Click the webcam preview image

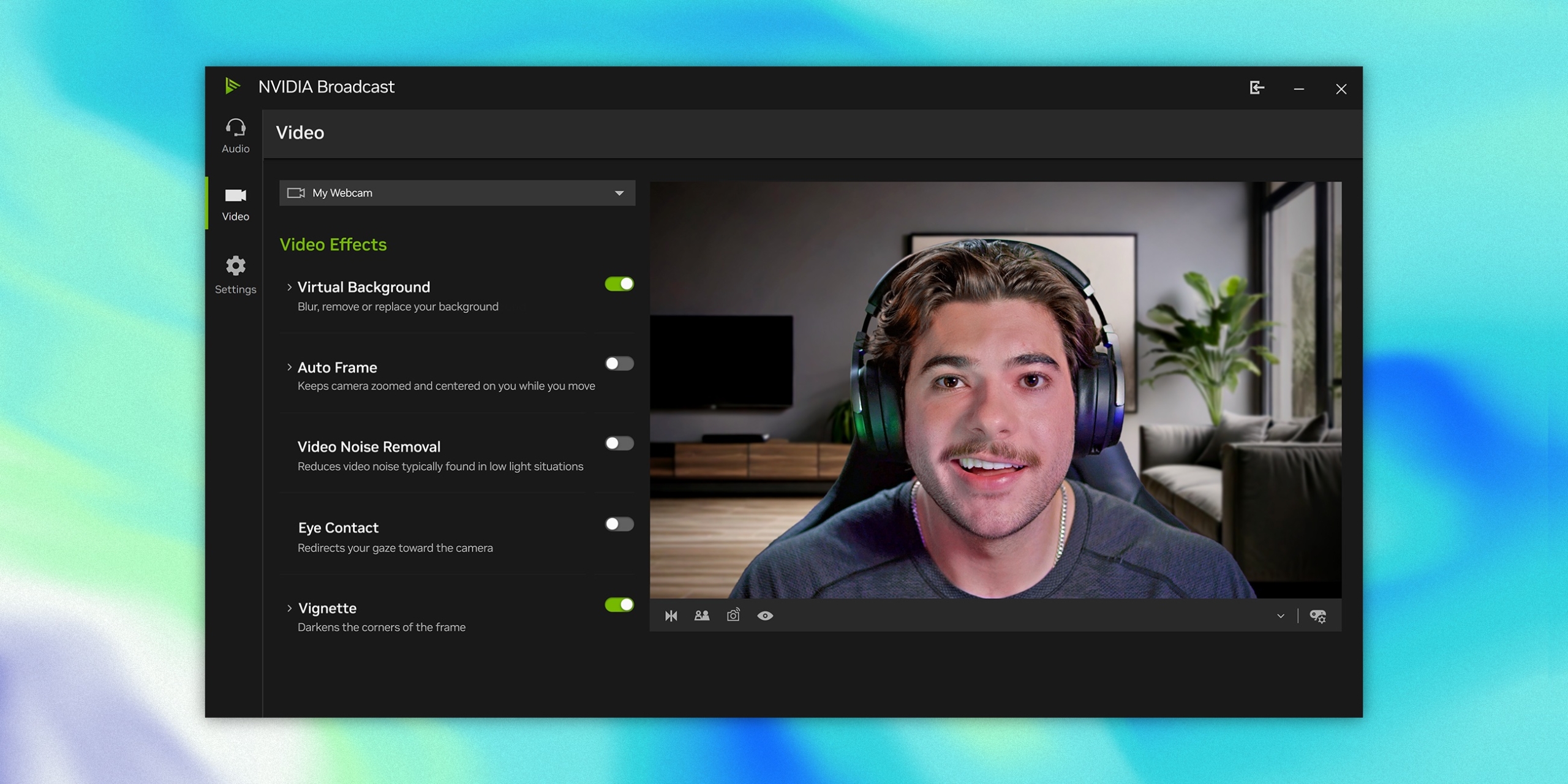(x=995, y=390)
